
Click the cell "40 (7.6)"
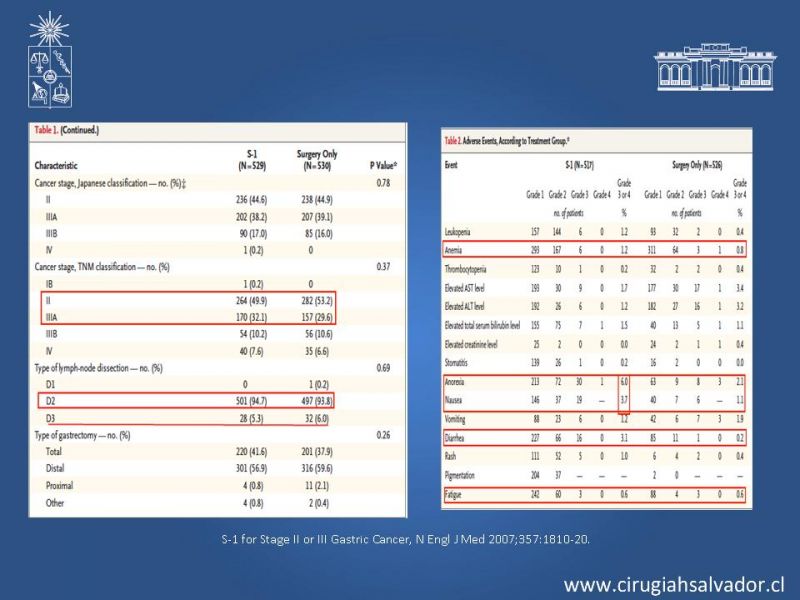tap(252, 351)
